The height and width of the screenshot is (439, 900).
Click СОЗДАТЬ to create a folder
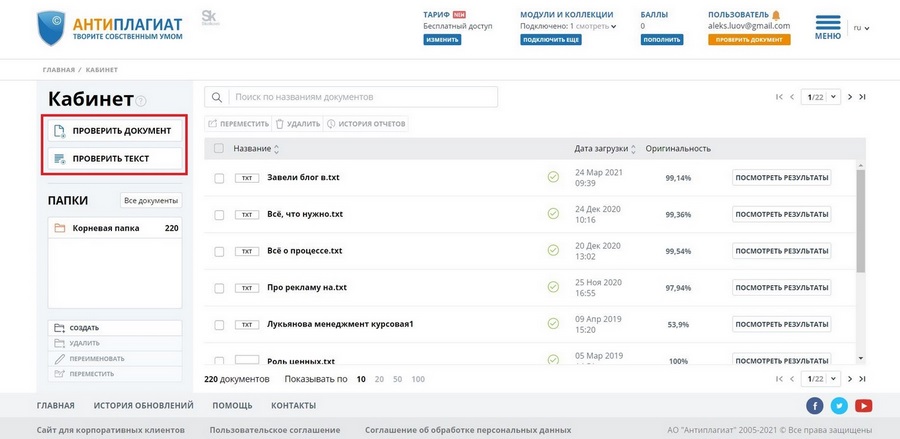click(x=115, y=328)
